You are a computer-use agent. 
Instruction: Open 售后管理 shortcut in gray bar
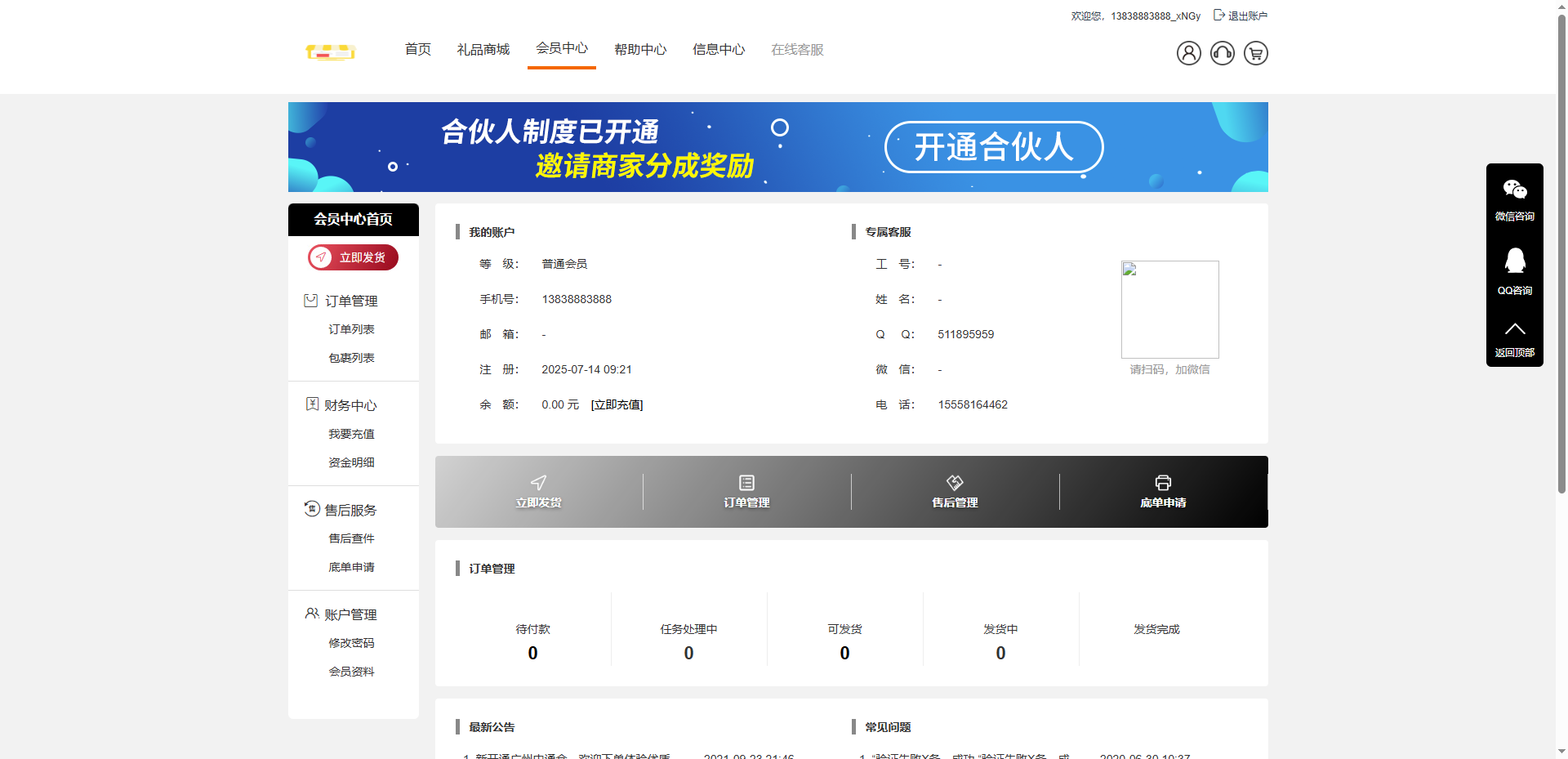[x=955, y=492]
